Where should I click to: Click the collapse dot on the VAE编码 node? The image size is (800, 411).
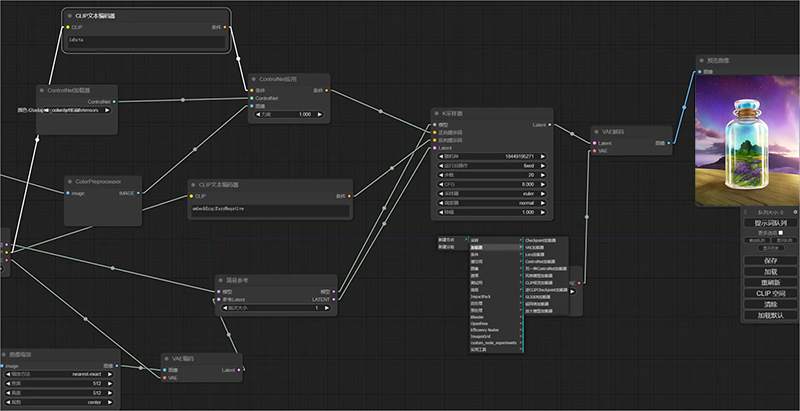167,359
